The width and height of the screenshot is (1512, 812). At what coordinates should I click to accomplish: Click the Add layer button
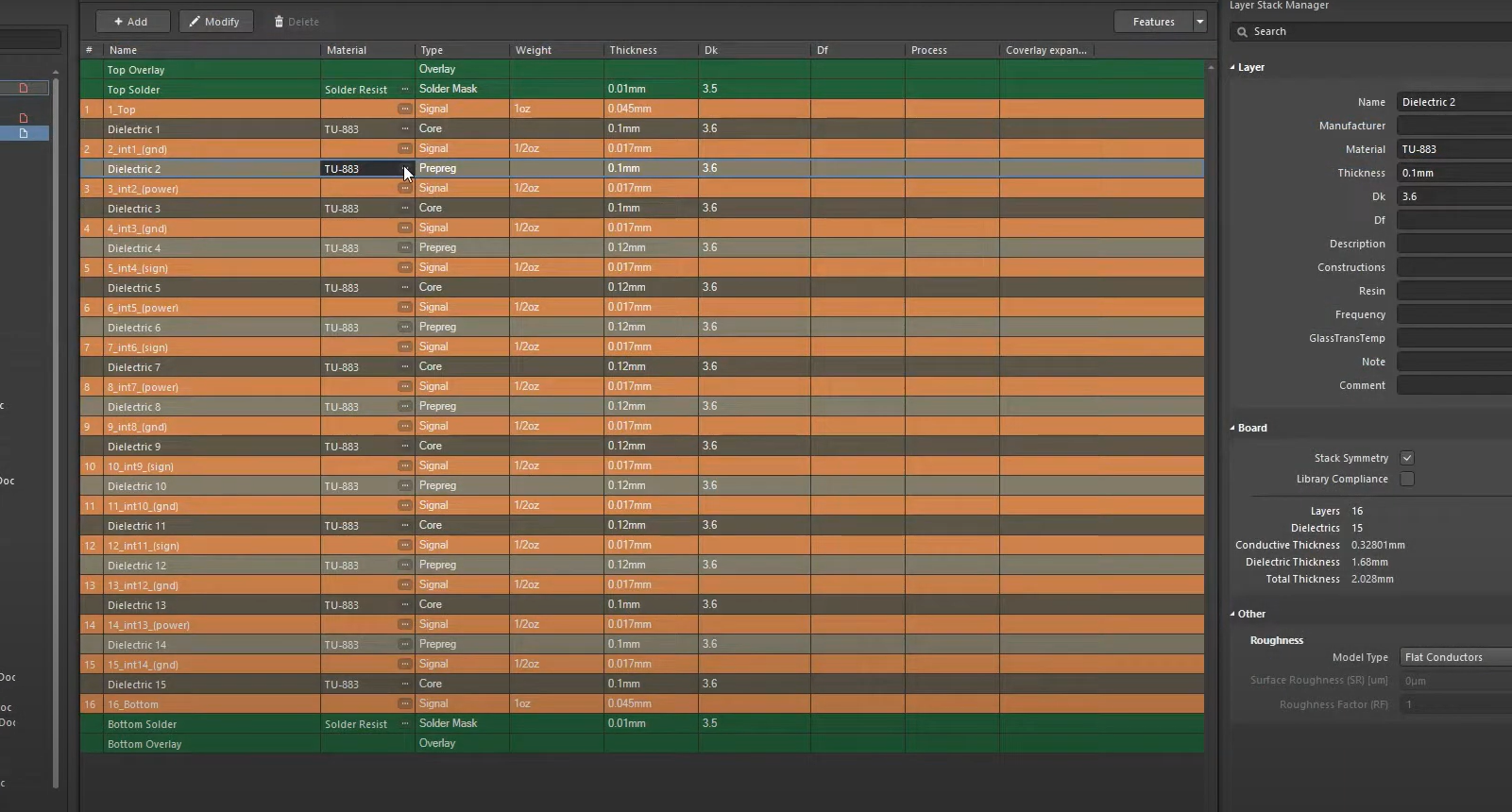(x=131, y=22)
